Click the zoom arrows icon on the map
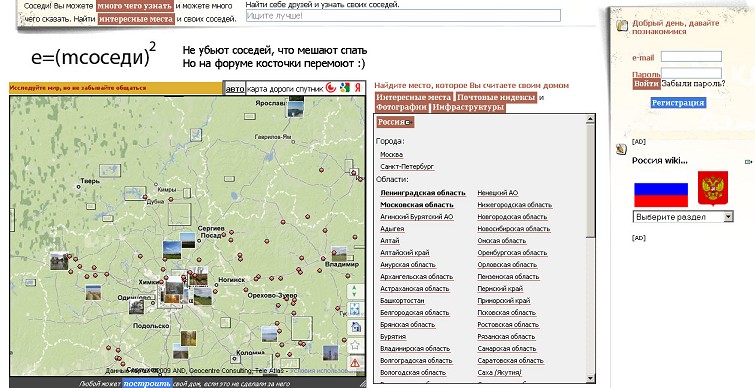The image size is (755, 388). [354, 291]
